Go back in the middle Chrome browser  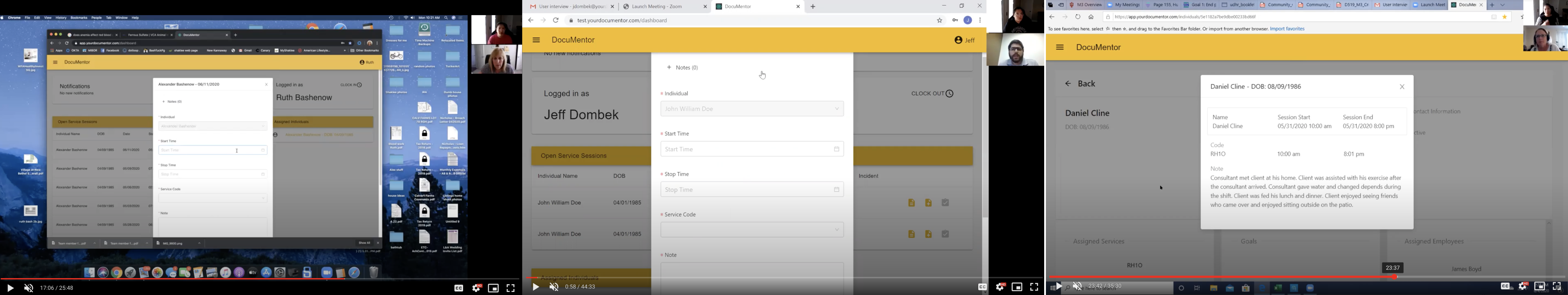[x=531, y=21]
